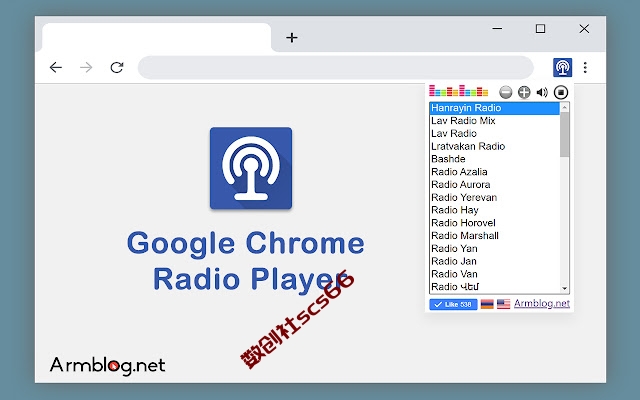Select the blank browser tab
Image resolution: width=640 pixels, height=400 pixels.
click(156, 38)
